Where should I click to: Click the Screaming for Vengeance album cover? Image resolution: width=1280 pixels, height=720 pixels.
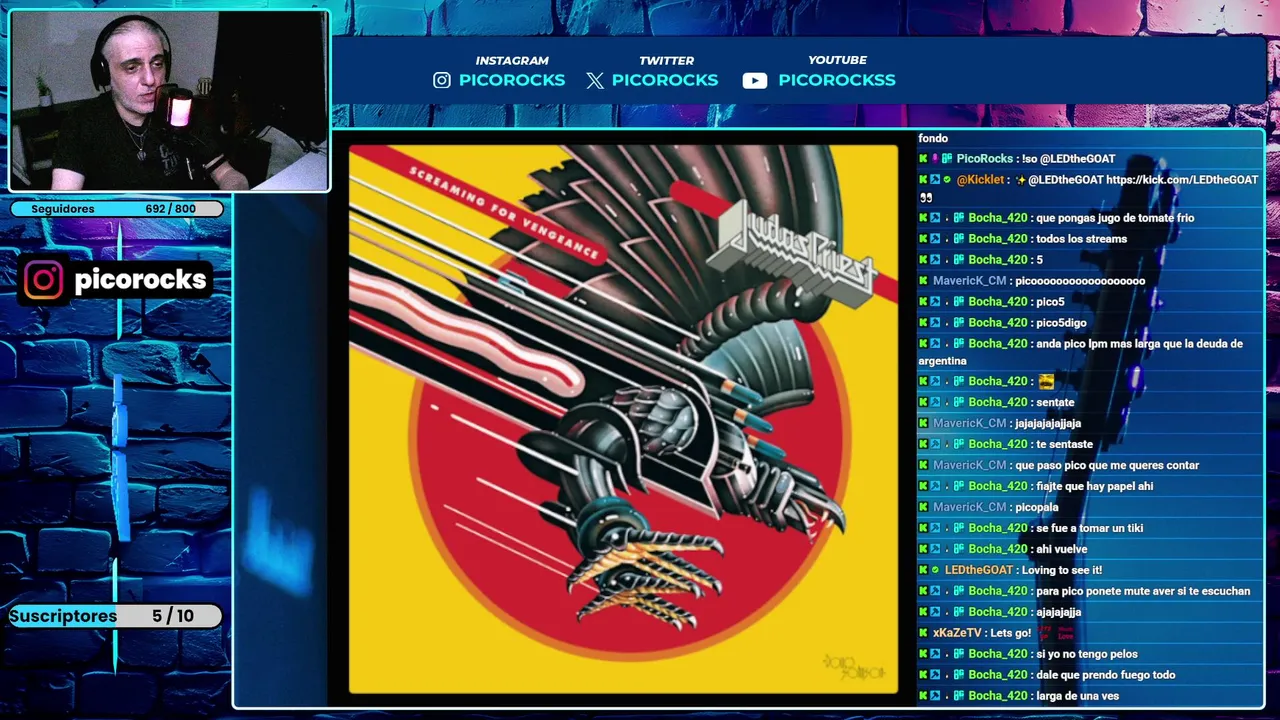pos(623,418)
